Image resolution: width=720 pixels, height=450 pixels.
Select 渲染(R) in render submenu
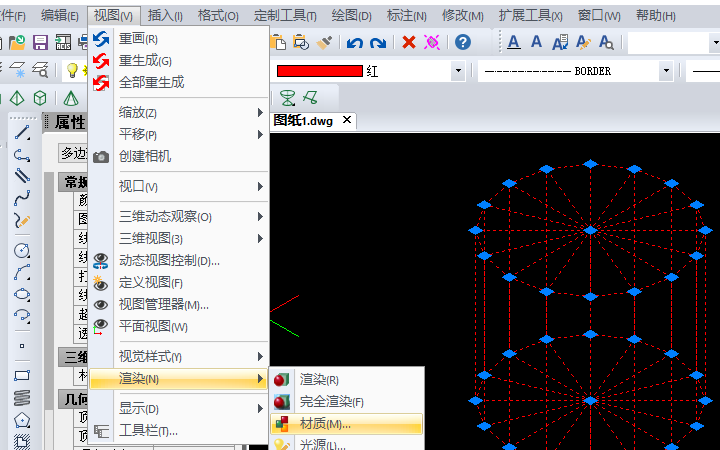pos(347,380)
